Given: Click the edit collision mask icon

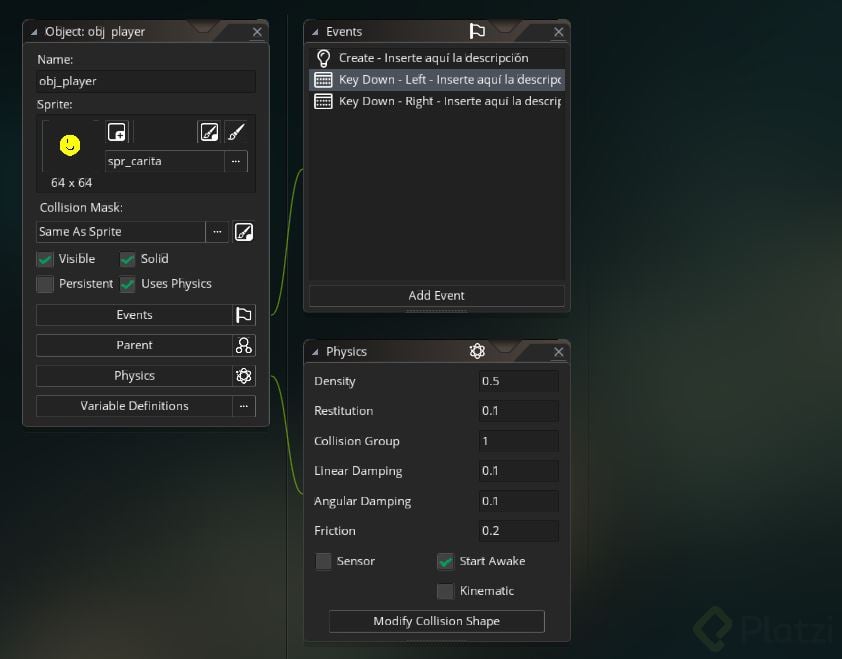Looking at the screenshot, I should coord(244,232).
